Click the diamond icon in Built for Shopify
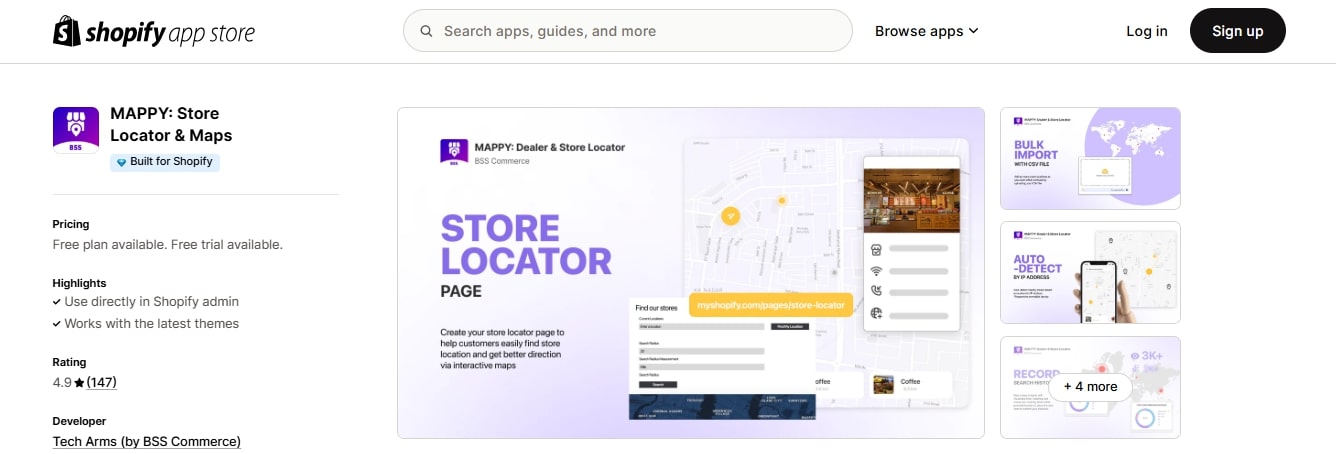Screen dimensions: 1336x454 pos(122,162)
